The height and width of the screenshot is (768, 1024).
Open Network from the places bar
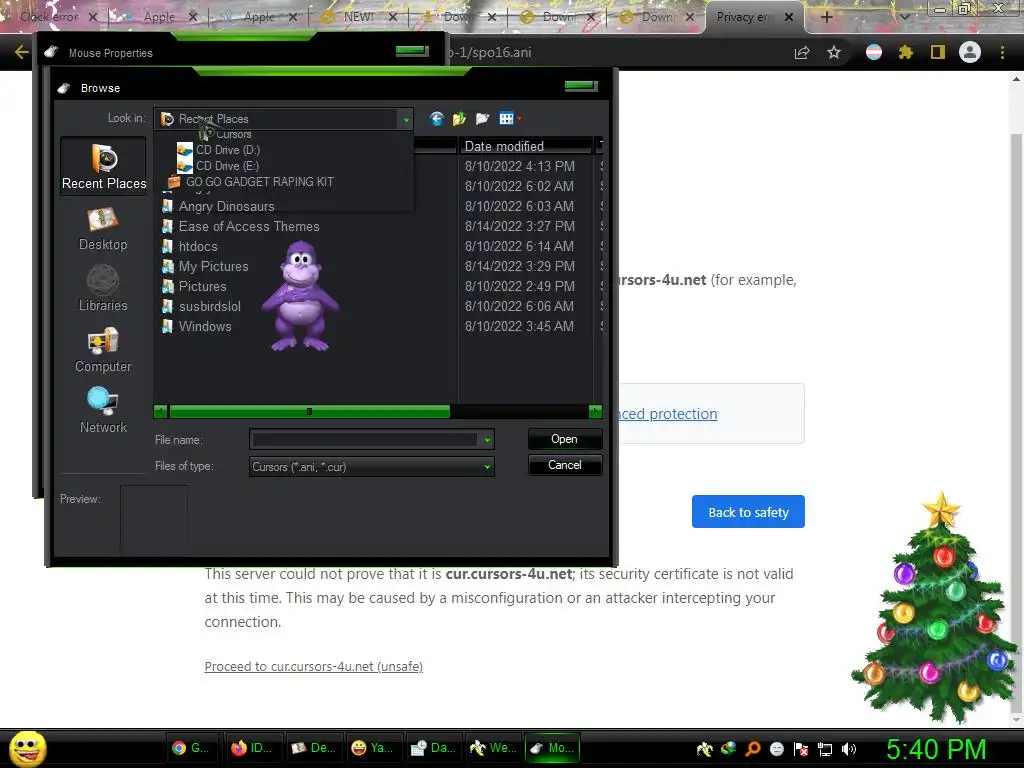[103, 411]
